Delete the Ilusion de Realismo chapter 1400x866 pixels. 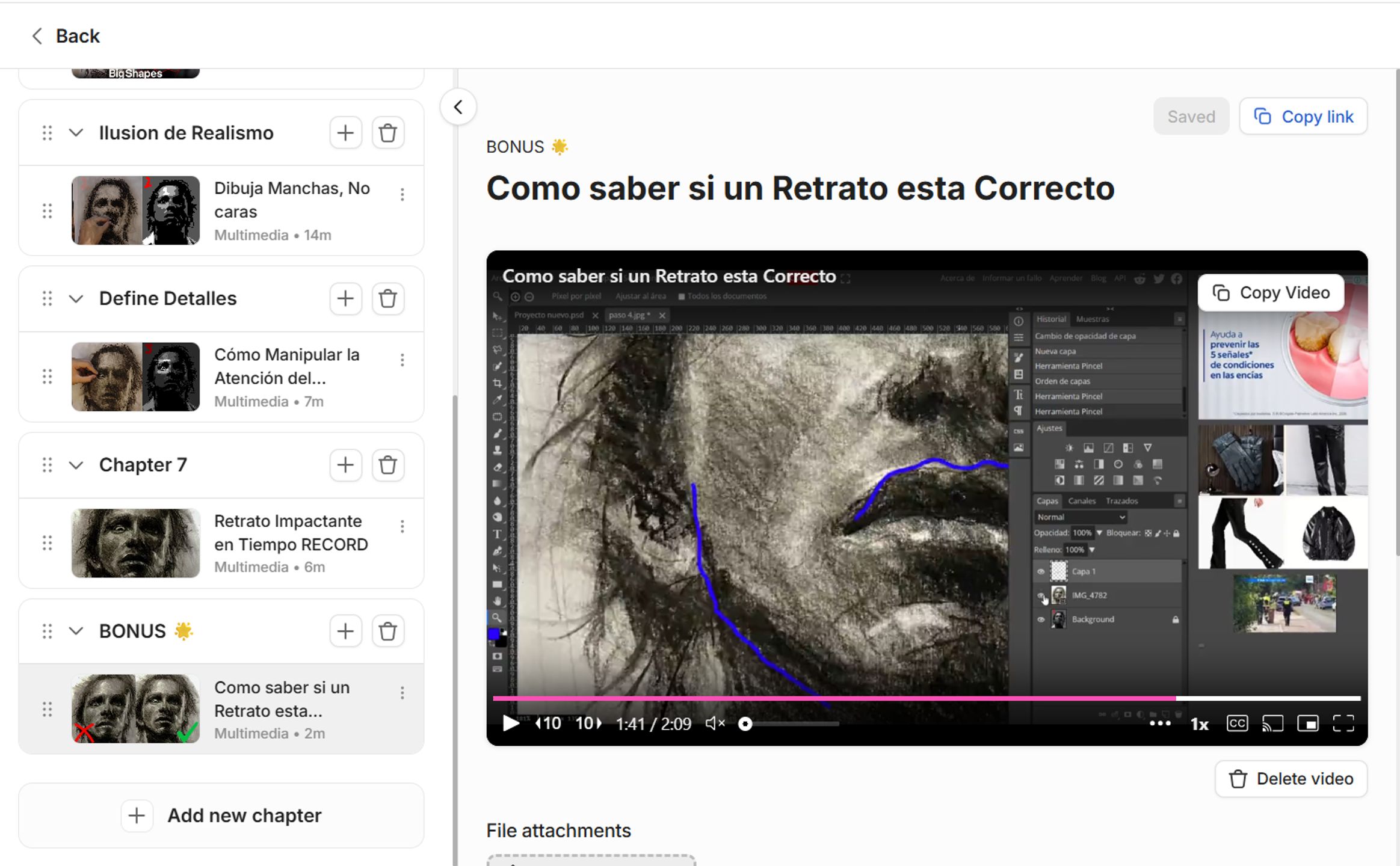pyautogui.click(x=388, y=133)
